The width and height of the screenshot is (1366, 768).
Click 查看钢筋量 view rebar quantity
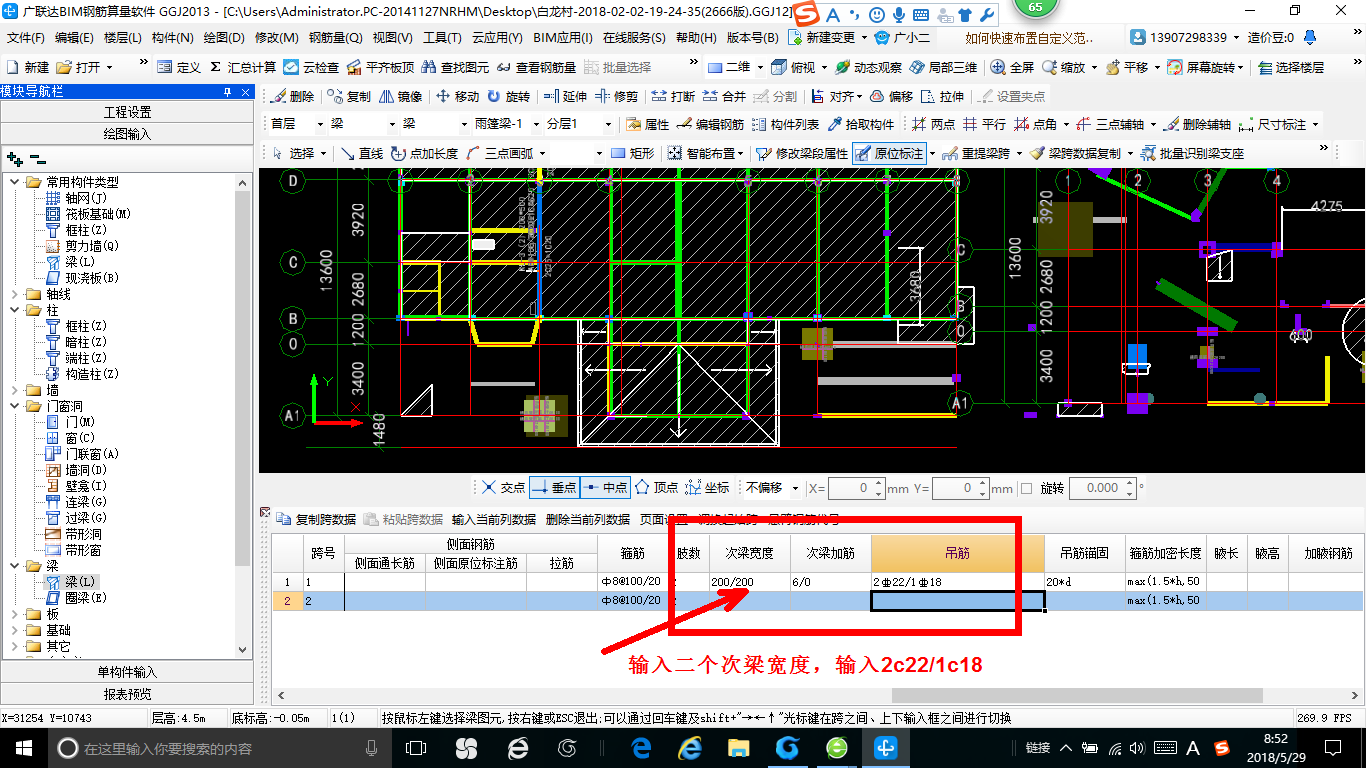coord(536,67)
